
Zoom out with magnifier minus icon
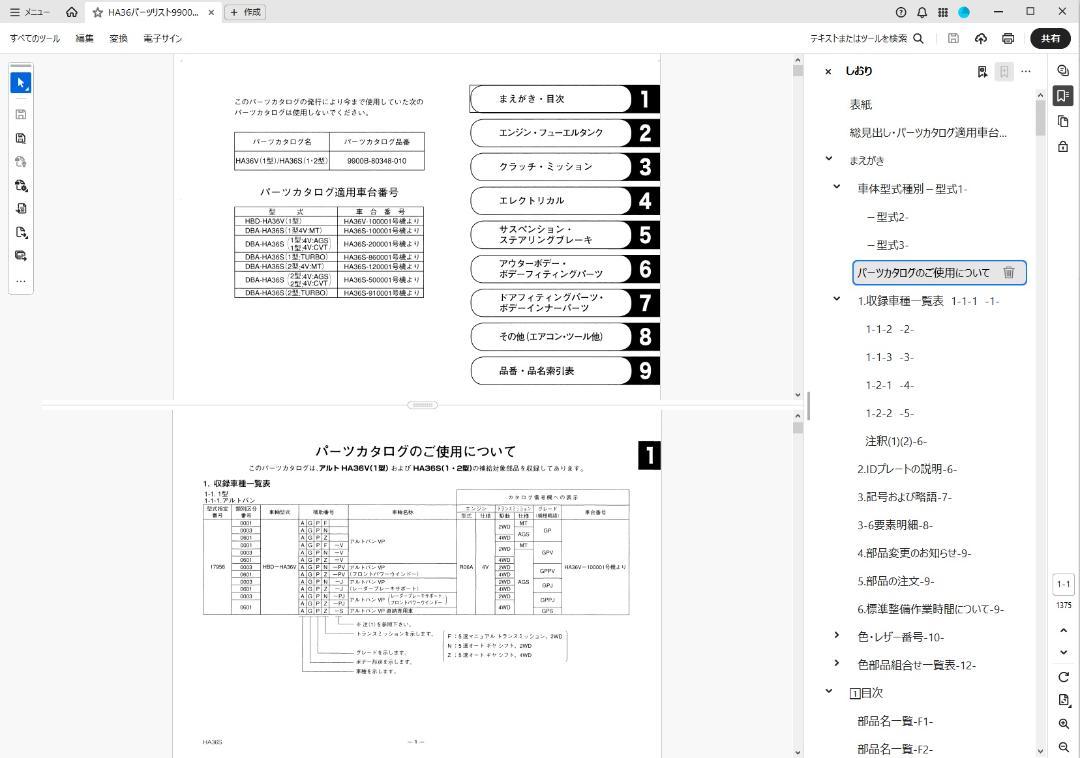1063,748
